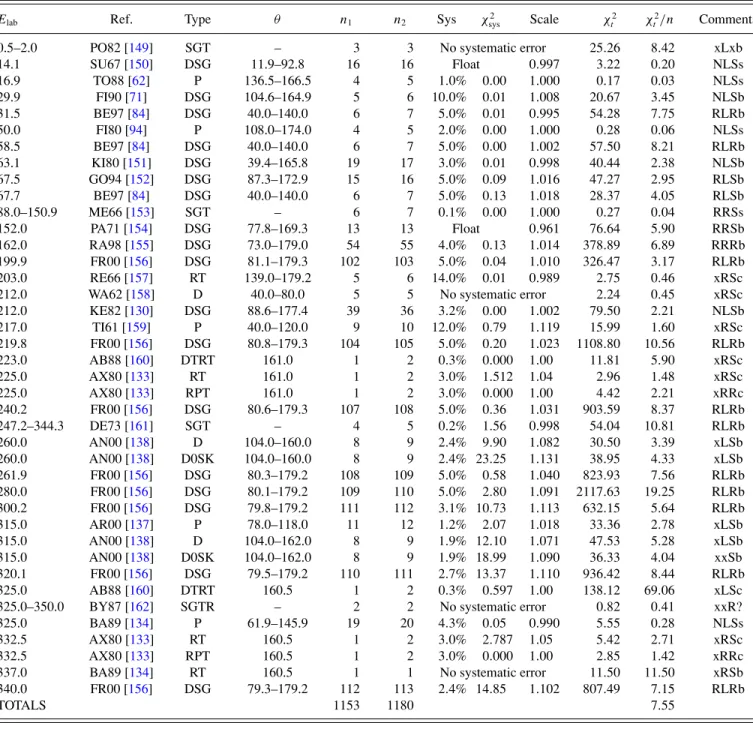This screenshot has width=753, height=729.
Task: Follow reference [94] next to FI80
Action: 136,130
